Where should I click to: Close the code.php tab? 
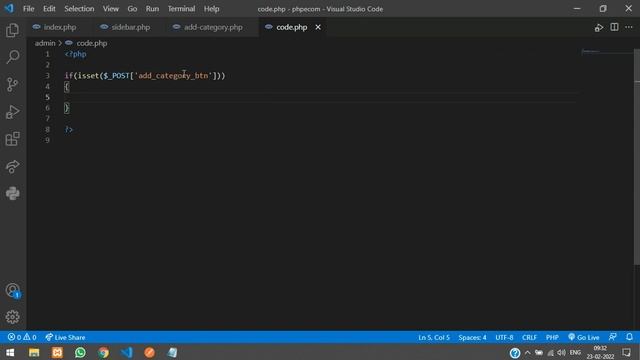point(318,27)
